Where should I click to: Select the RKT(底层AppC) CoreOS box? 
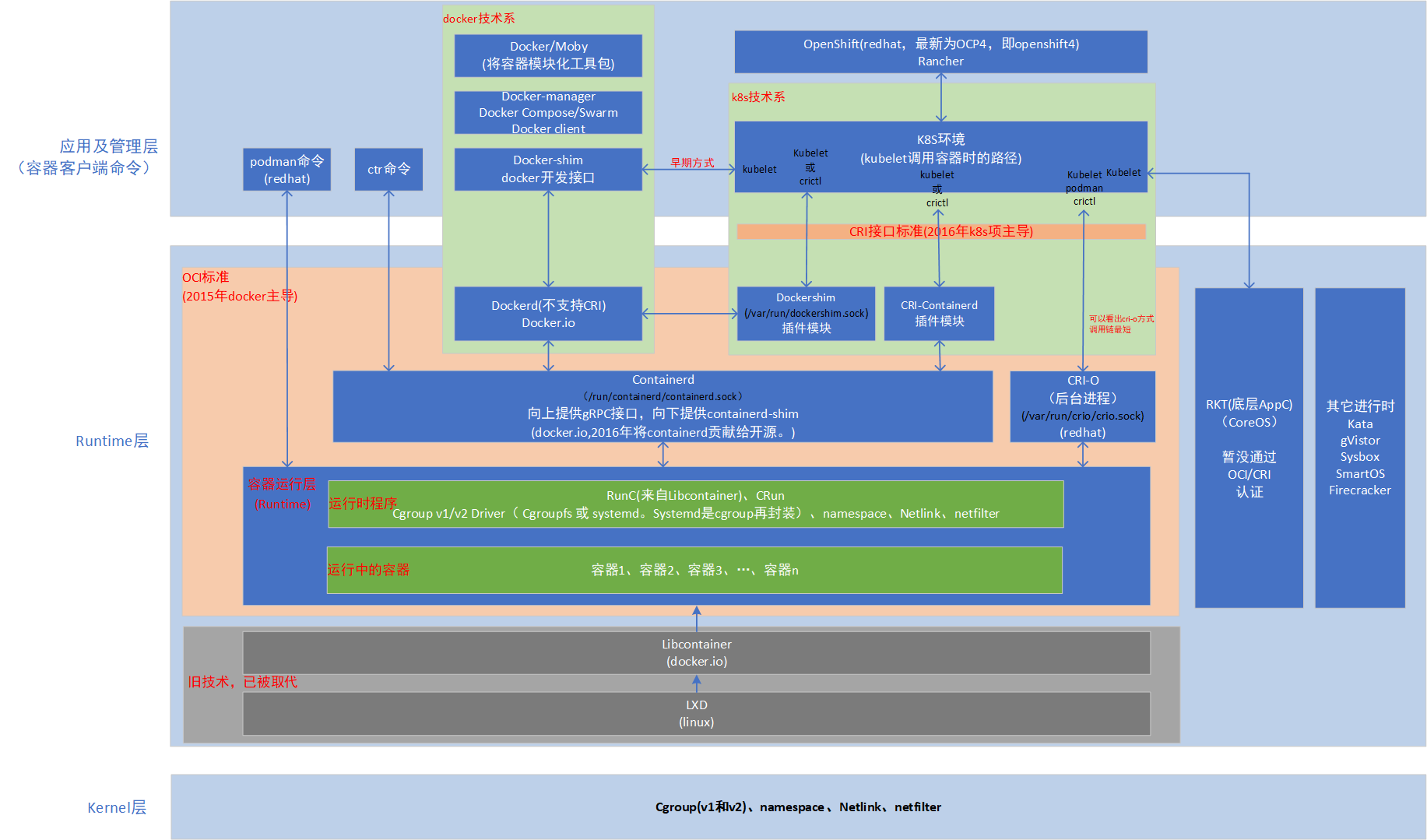point(1249,448)
